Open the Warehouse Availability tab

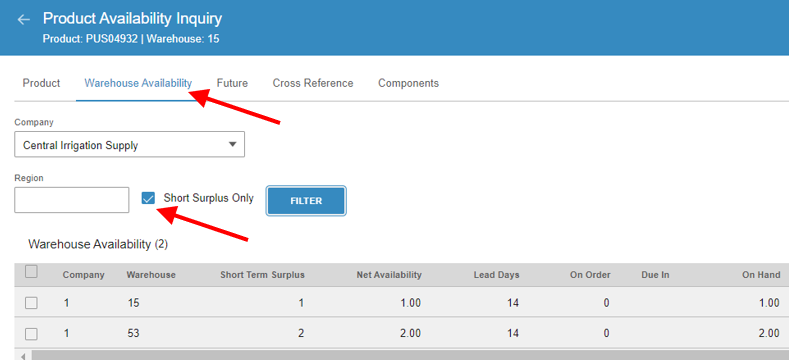pyautogui.click(x=138, y=83)
